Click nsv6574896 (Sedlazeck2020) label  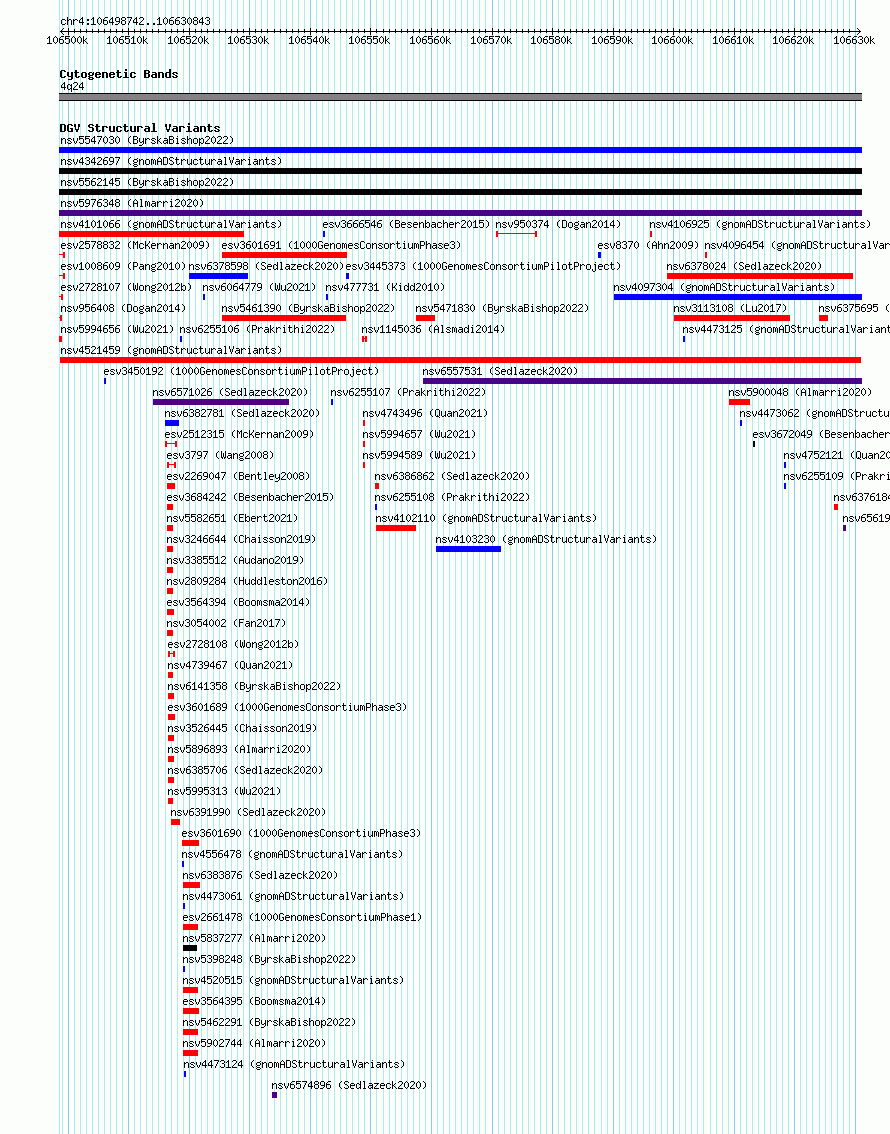(x=349, y=1085)
